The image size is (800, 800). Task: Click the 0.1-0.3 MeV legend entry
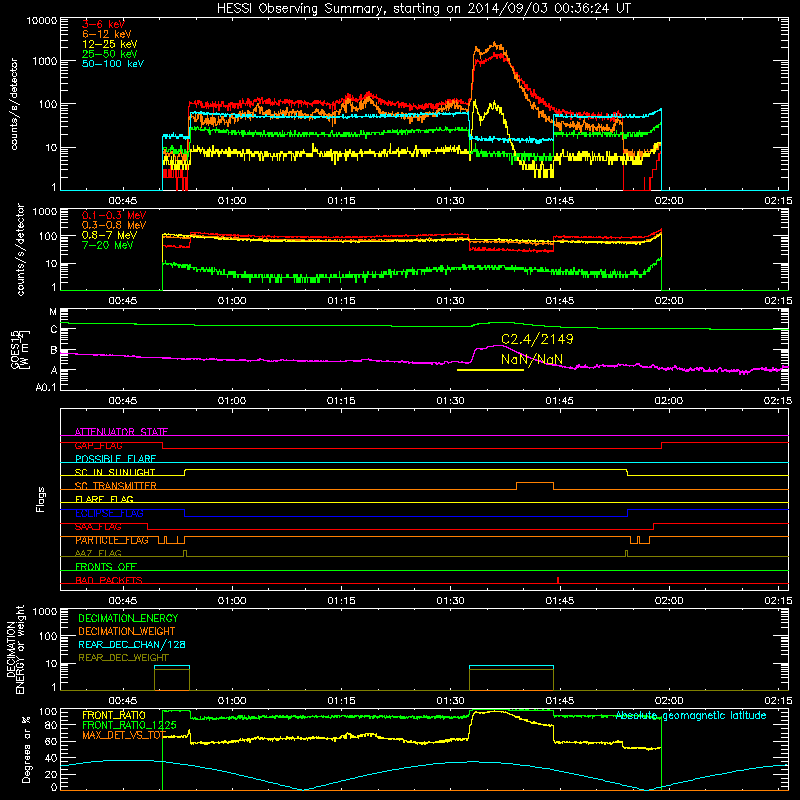pyautogui.click(x=114, y=215)
